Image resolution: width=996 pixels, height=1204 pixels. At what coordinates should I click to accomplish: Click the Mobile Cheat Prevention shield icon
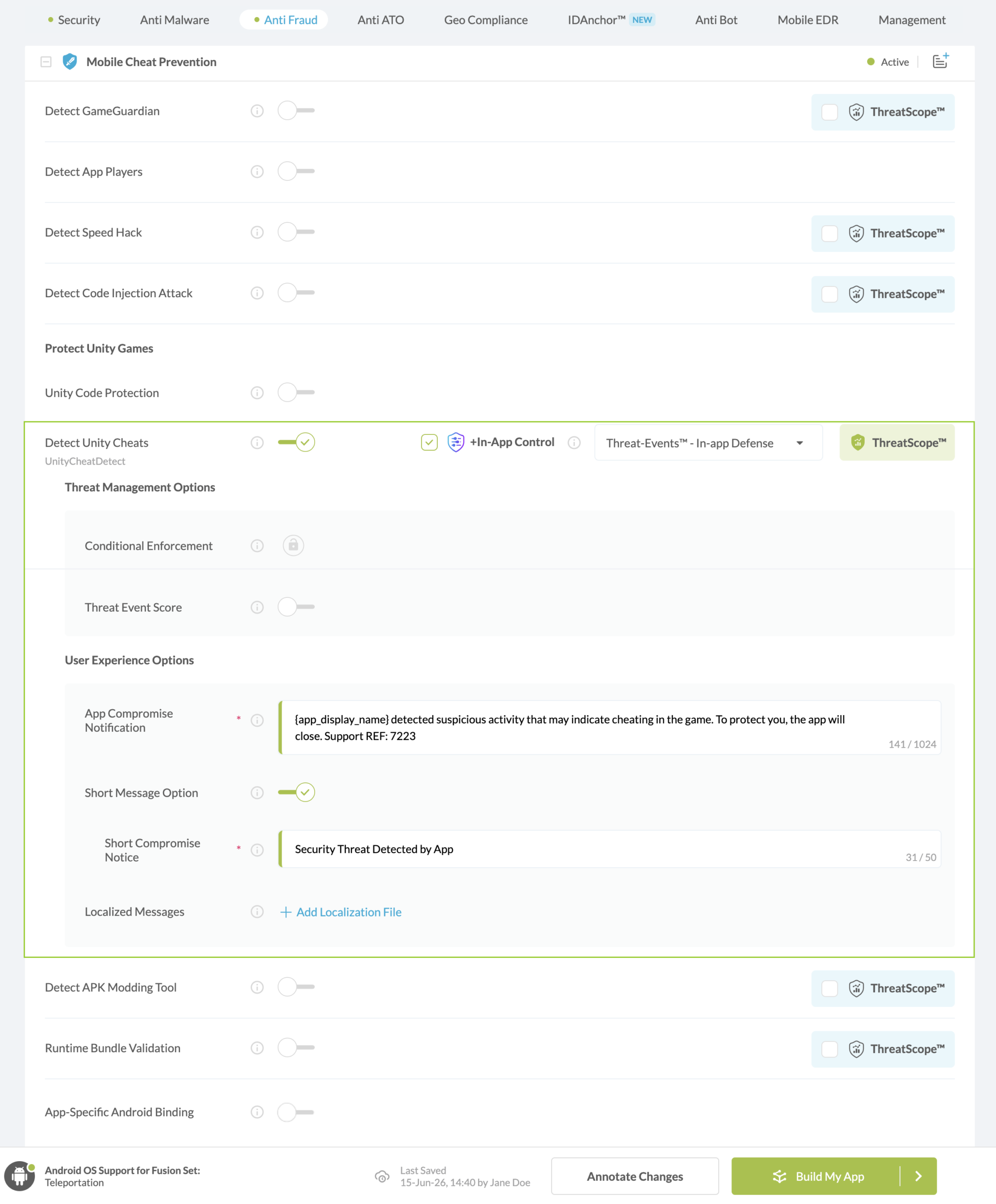[70, 61]
